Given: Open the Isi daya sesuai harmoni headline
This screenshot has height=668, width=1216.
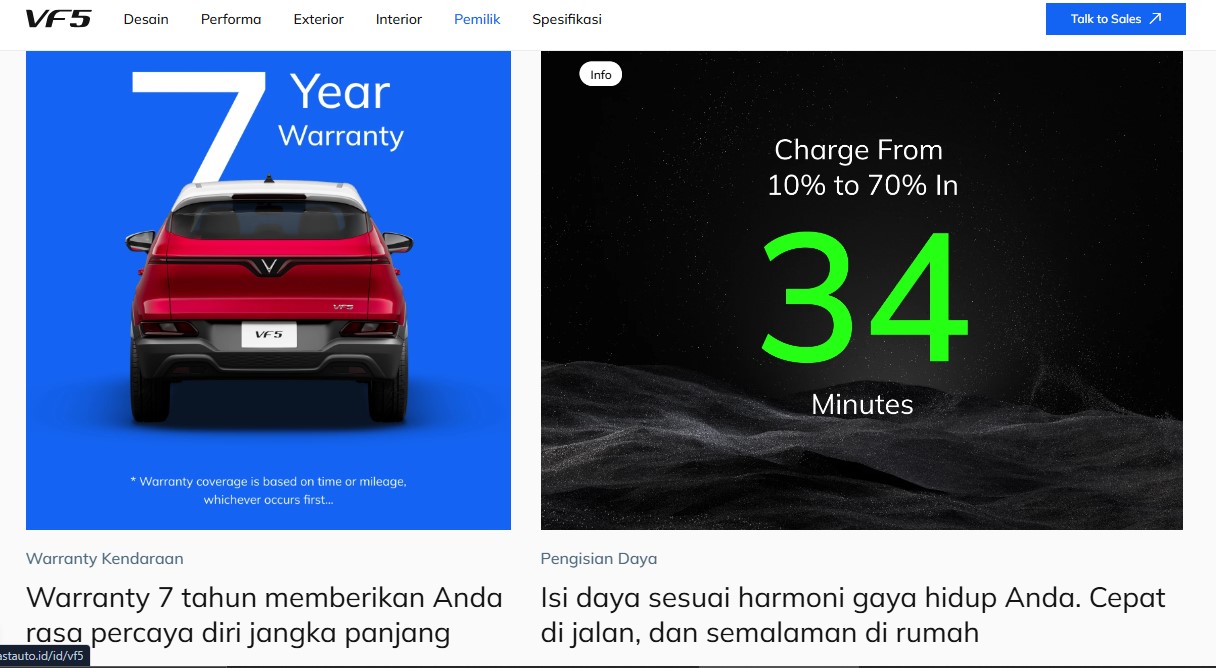Looking at the screenshot, I should pos(853,615).
